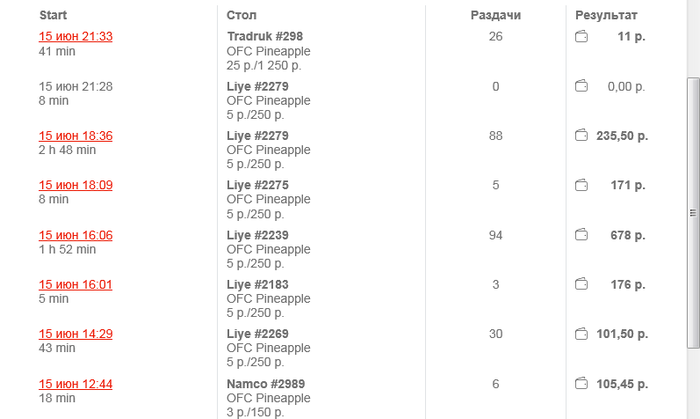Click wallet icon beside 176 р. result
Viewport: 700px width, 419px height.
(x=582, y=285)
